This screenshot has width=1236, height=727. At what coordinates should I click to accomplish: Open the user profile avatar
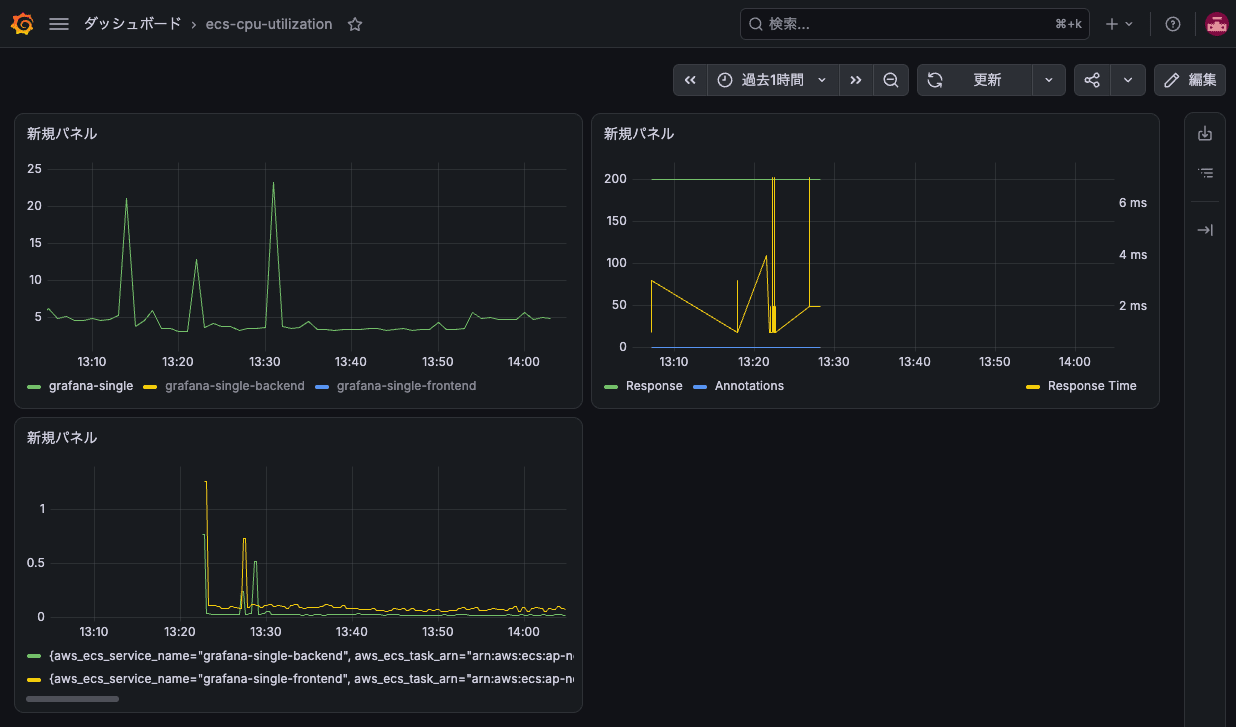pyautogui.click(x=1216, y=24)
